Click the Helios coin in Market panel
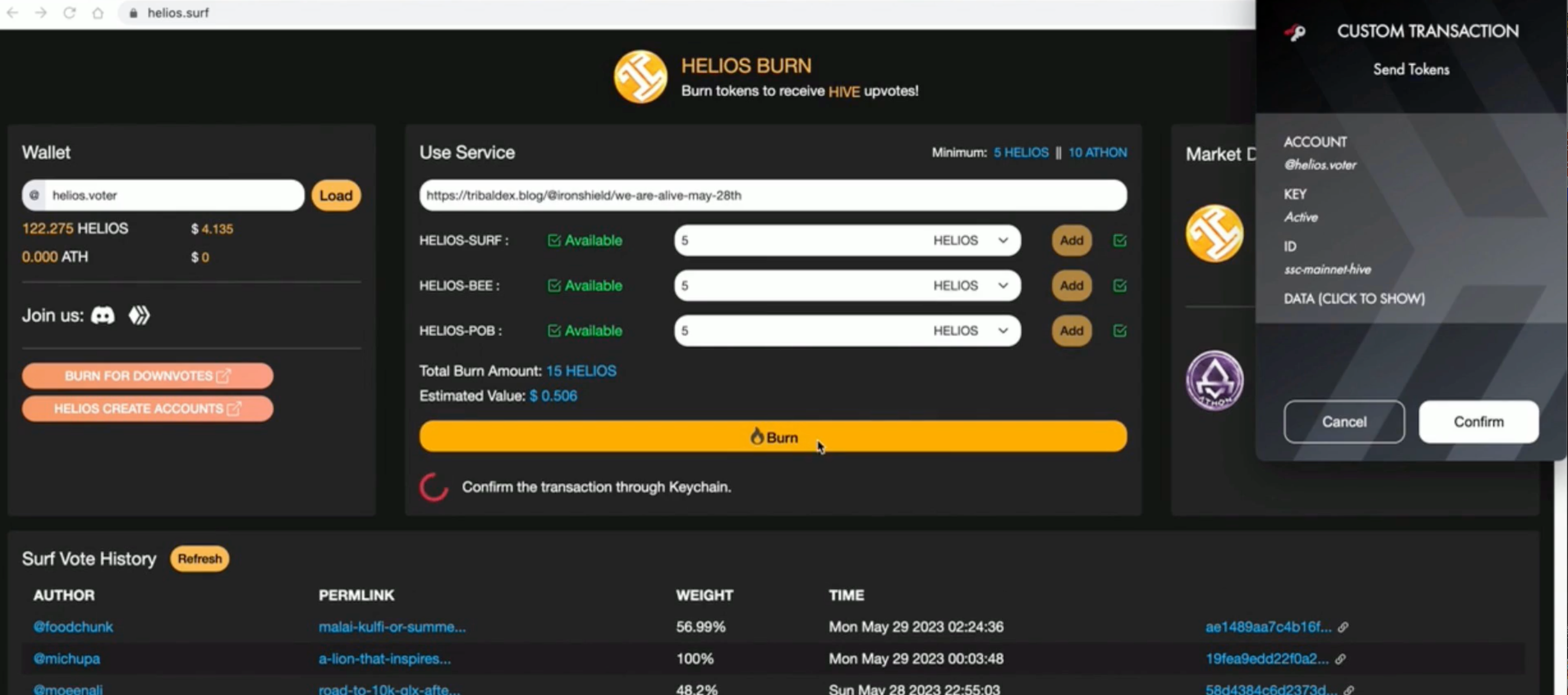The image size is (1568, 695). click(1214, 233)
